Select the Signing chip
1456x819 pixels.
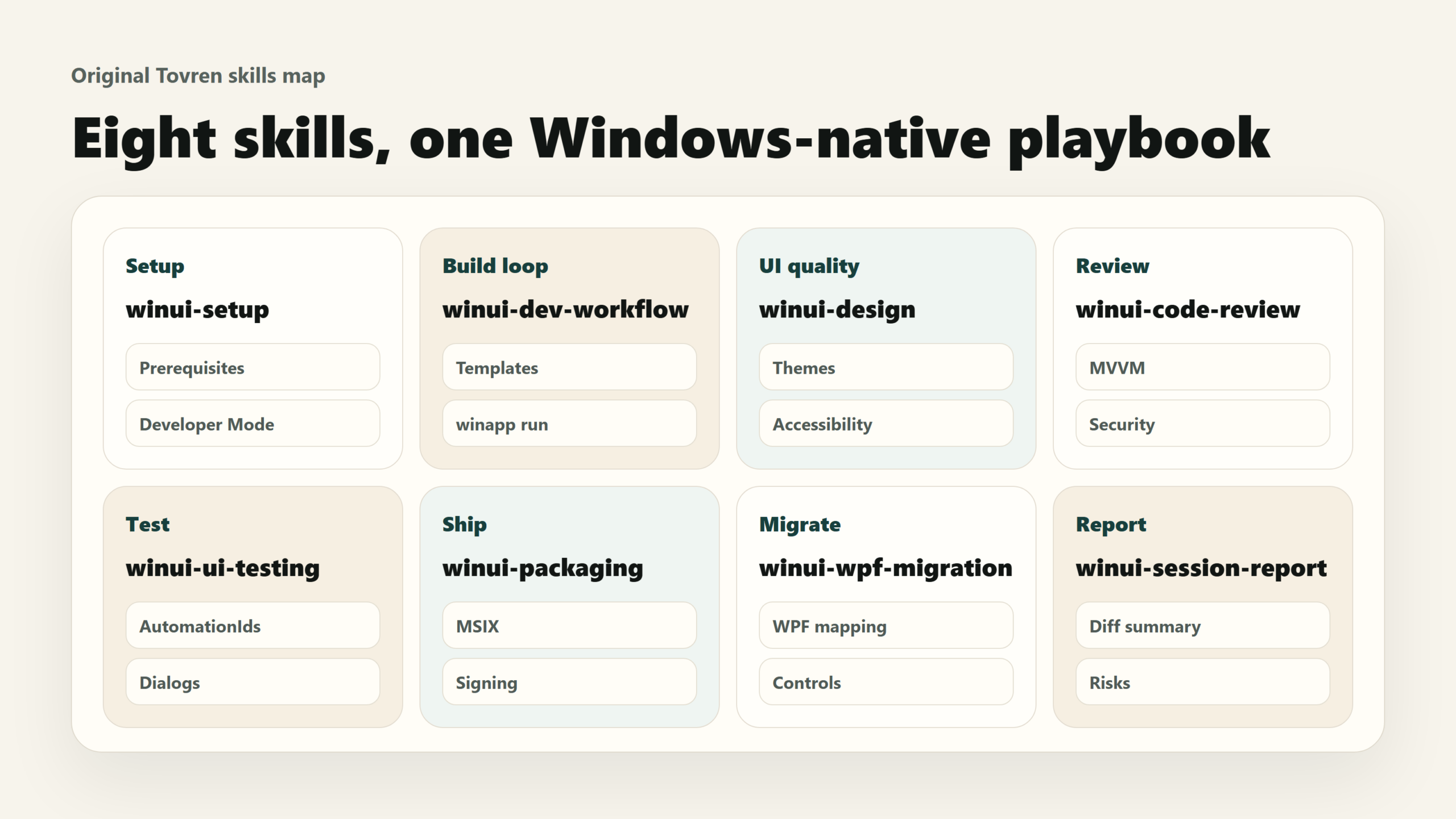[x=569, y=682]
